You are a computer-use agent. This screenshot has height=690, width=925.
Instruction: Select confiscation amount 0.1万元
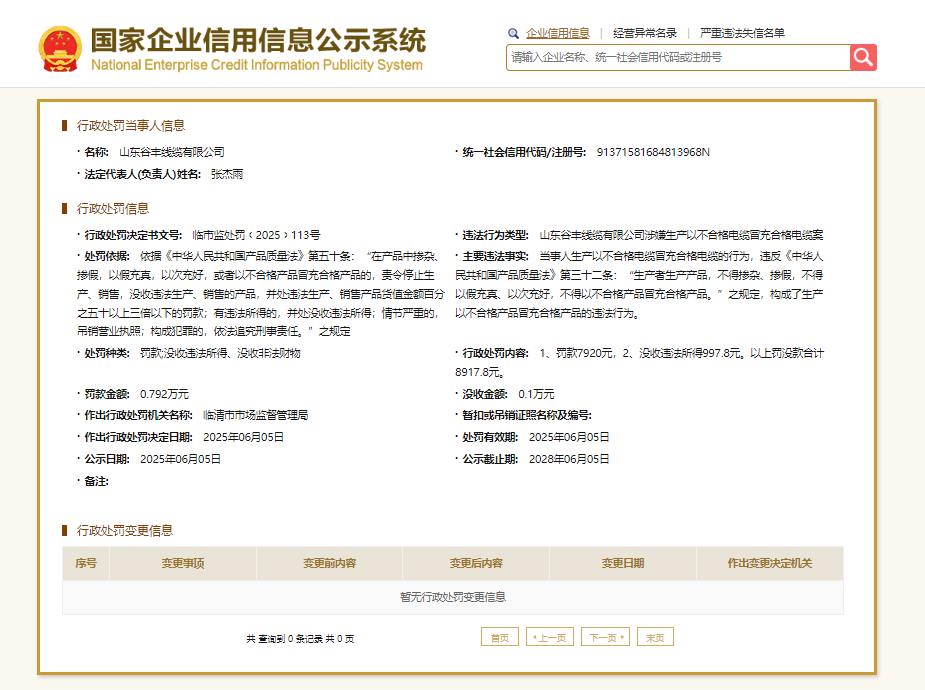click(x=536, y=393)
